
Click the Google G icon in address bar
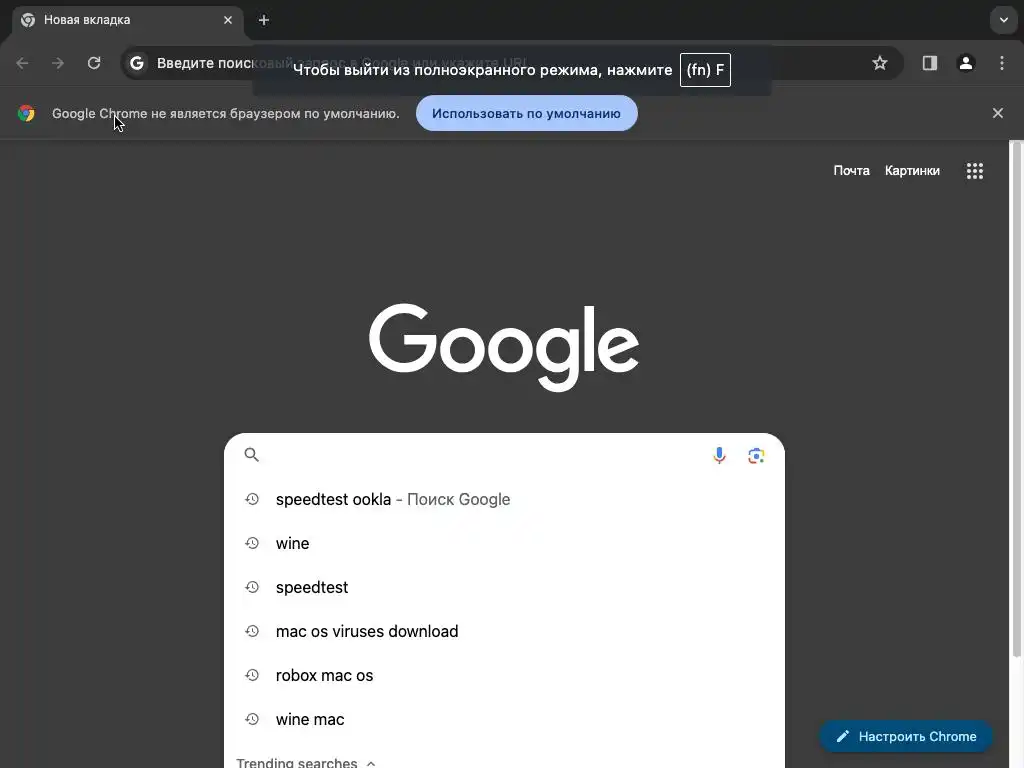136,63
